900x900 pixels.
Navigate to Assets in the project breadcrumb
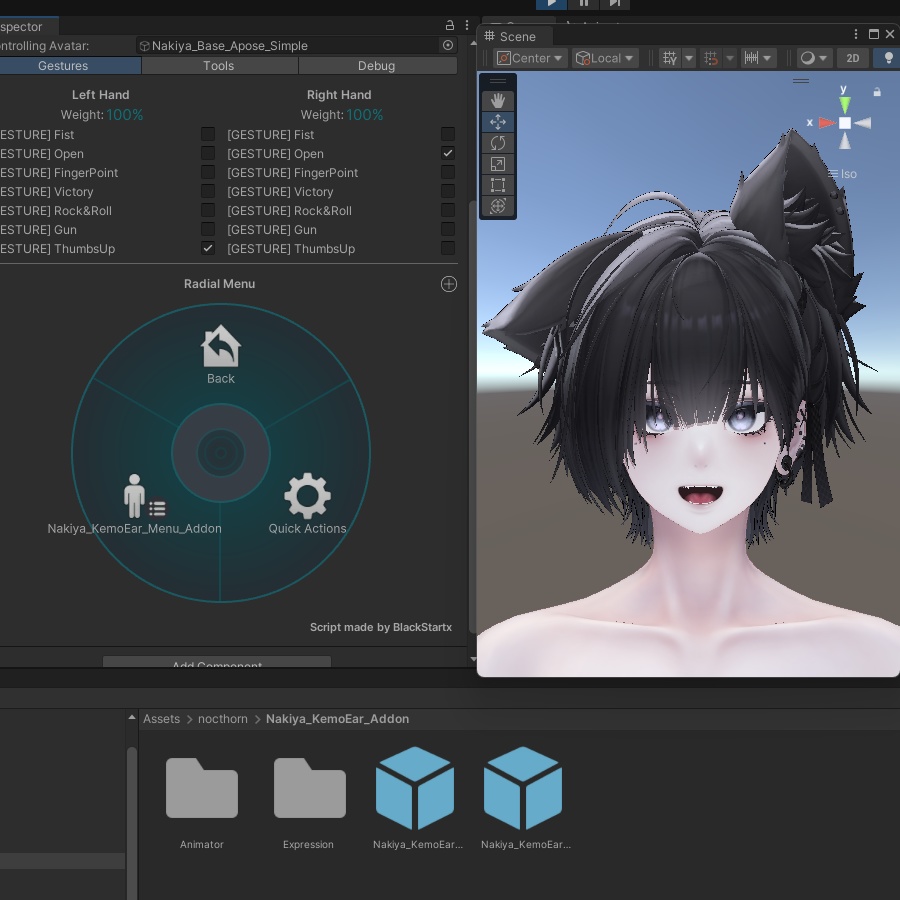coord(161,719)
